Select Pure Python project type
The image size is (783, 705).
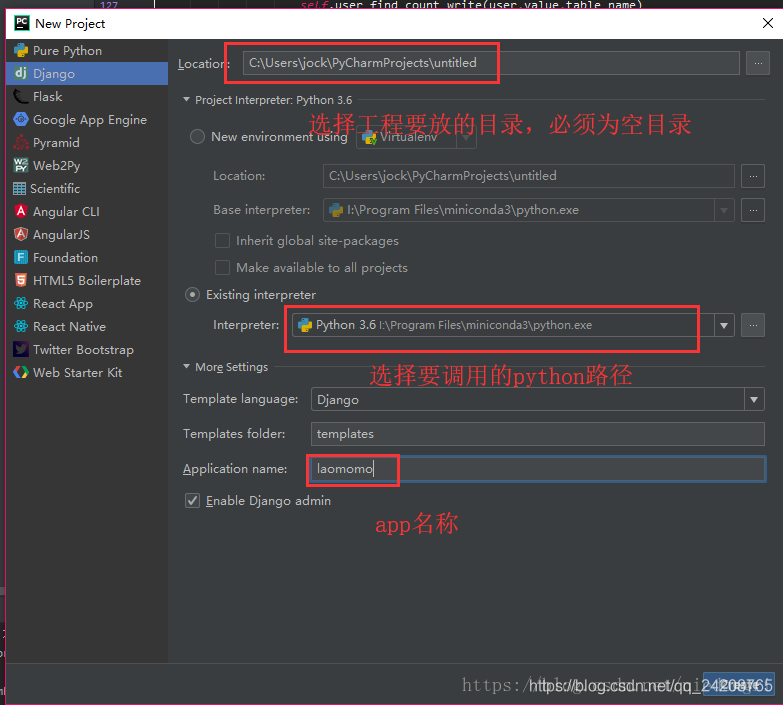pos(87,50)
